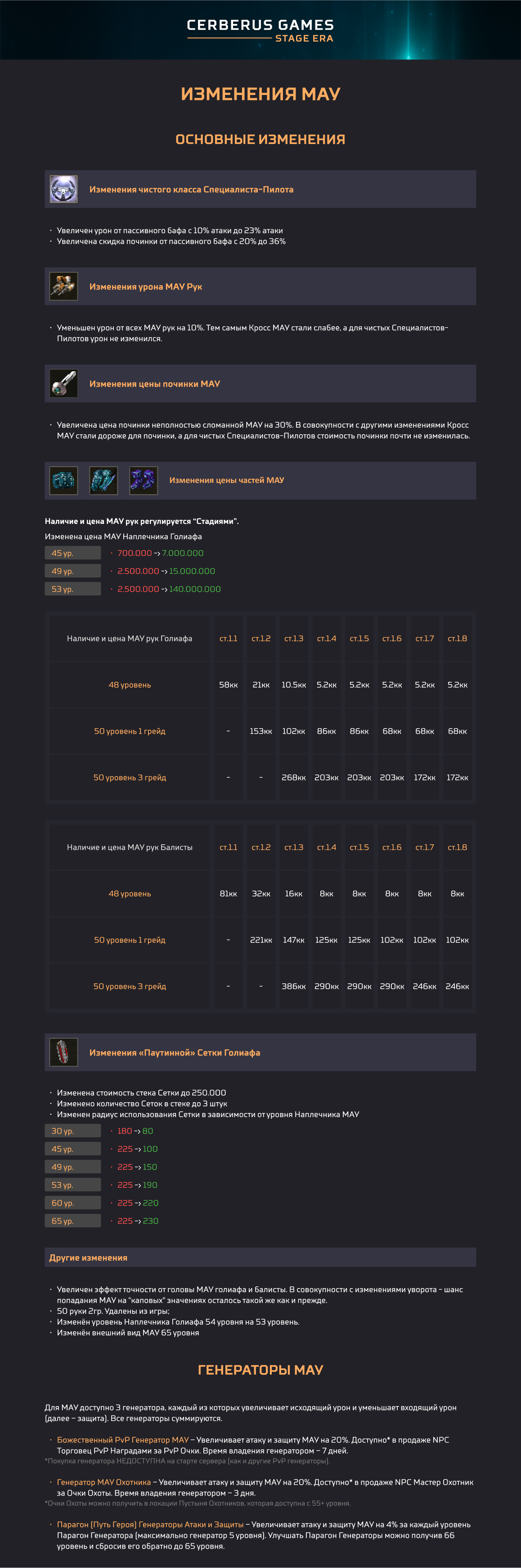Open the Генератор МАУ Охотника link

(103, 1482)
